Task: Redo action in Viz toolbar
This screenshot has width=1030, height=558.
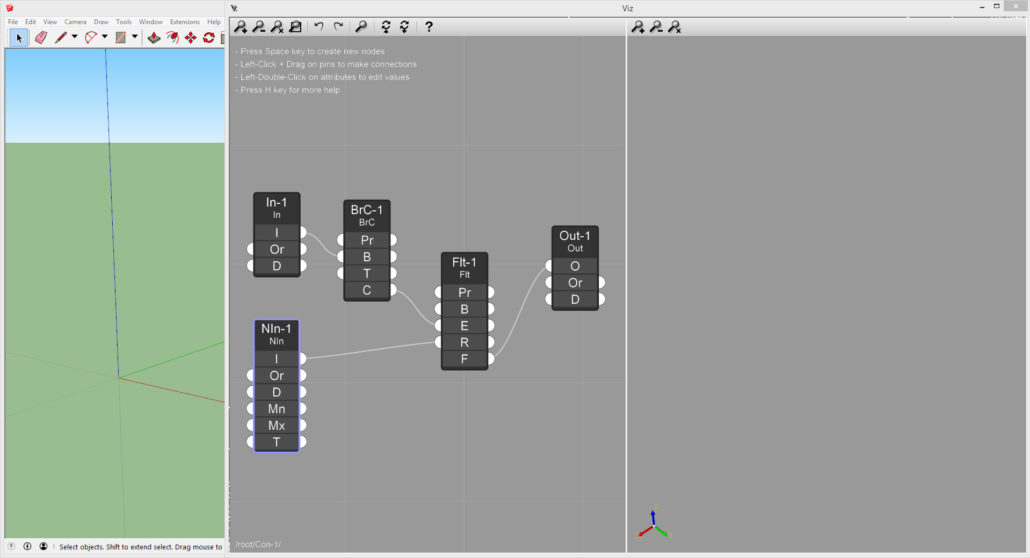Action: (338, 27)
